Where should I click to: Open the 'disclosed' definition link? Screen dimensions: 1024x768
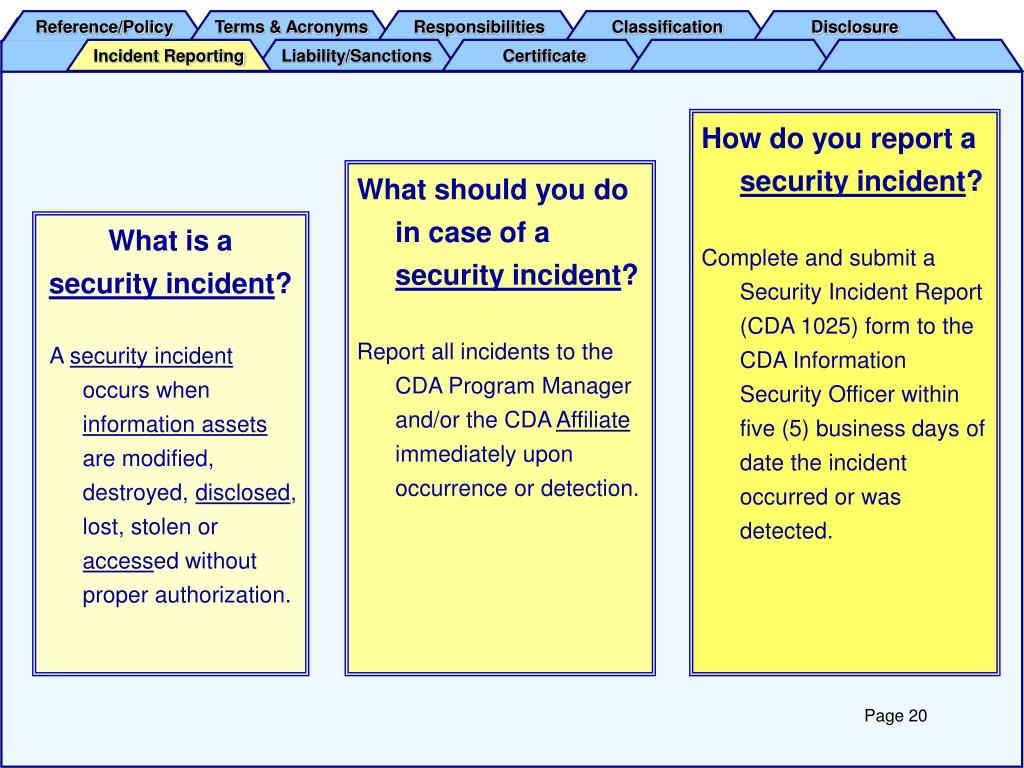pos(242,492)
